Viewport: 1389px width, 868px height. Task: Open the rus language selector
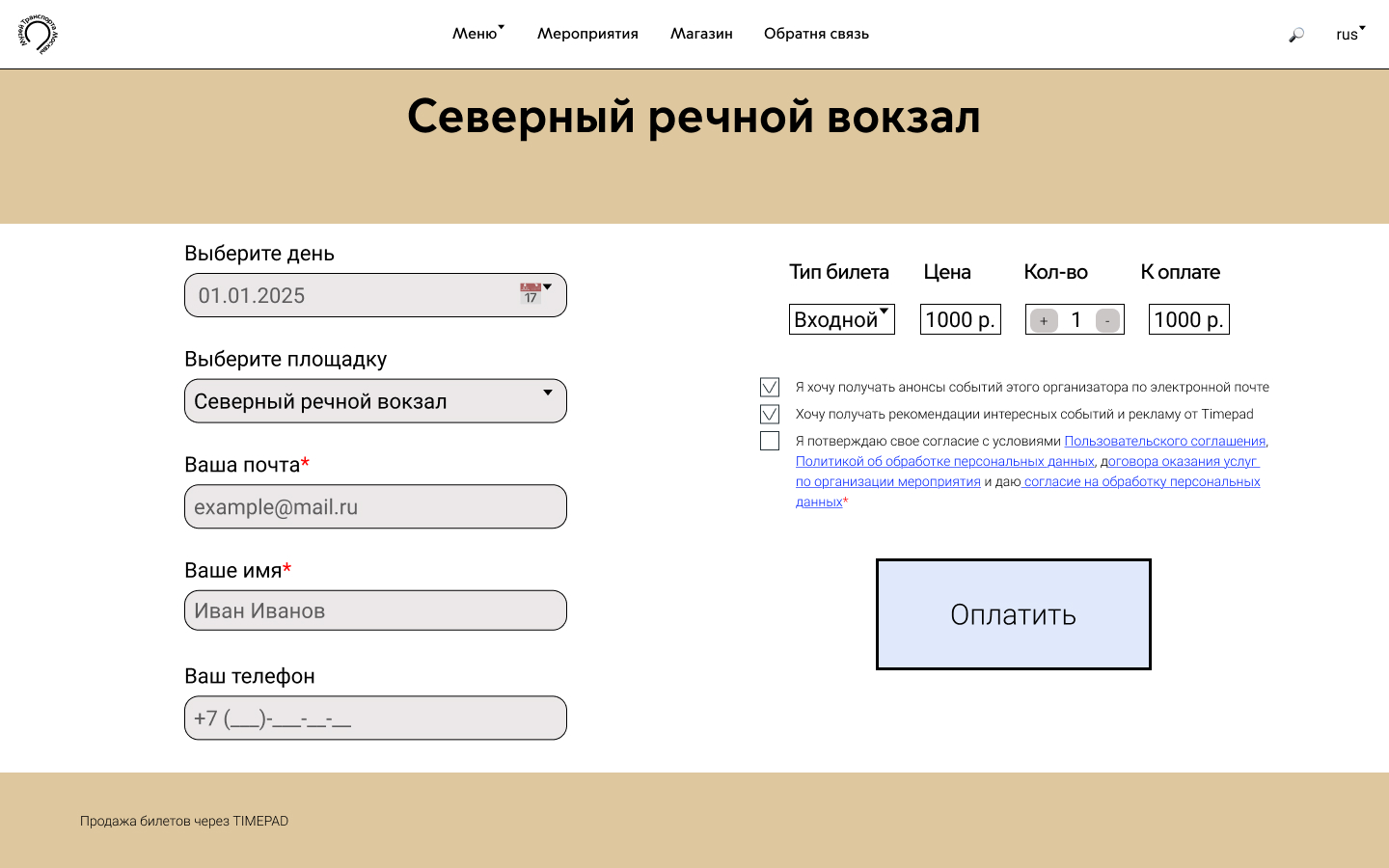pyautogui.click(x=1349, y=34)
